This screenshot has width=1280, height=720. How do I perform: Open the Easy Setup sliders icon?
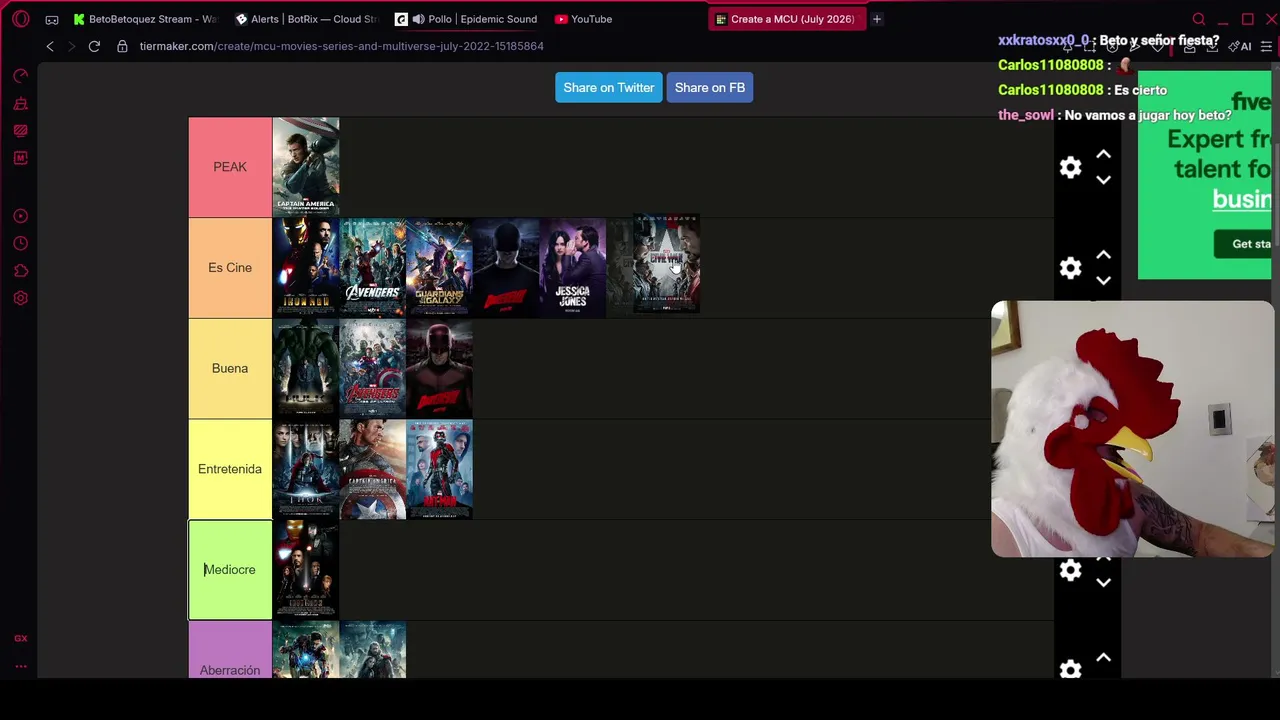(1267, 46)
